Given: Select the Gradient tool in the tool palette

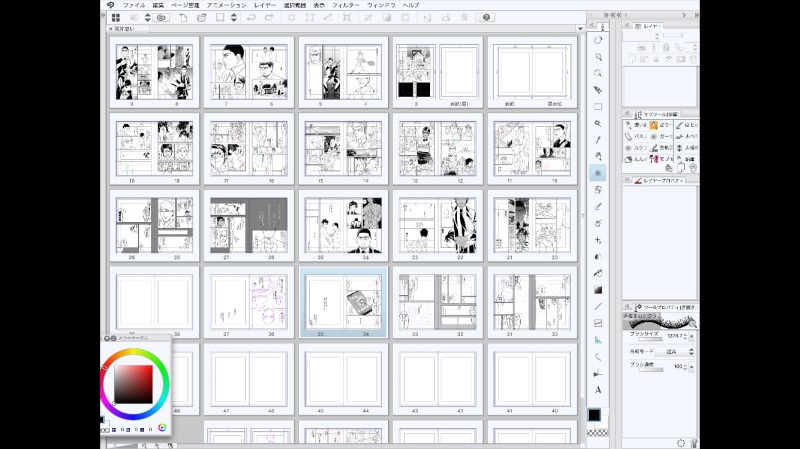Looking at the screenshot, I should click(x=598, y=290).
